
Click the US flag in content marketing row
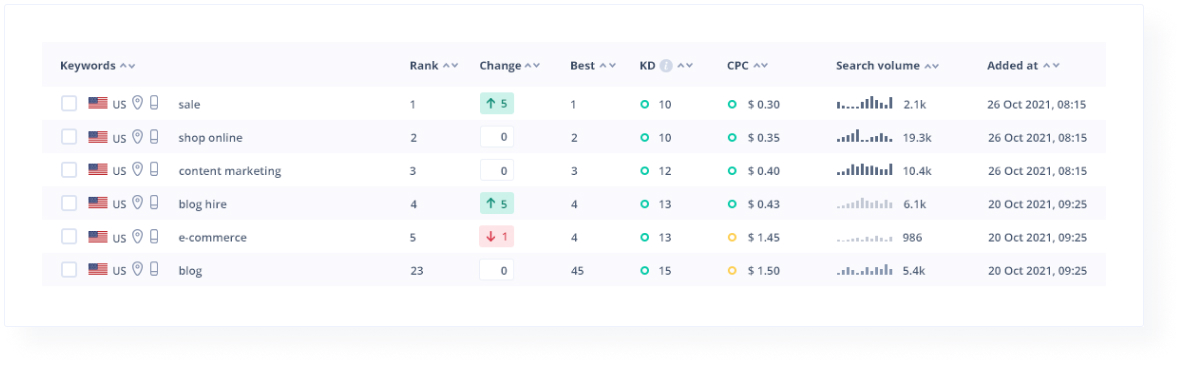point(97,170)
